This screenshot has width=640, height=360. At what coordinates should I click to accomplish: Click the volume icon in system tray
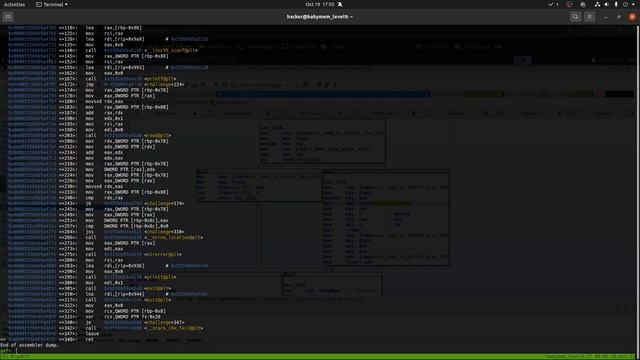coord(607,4)
